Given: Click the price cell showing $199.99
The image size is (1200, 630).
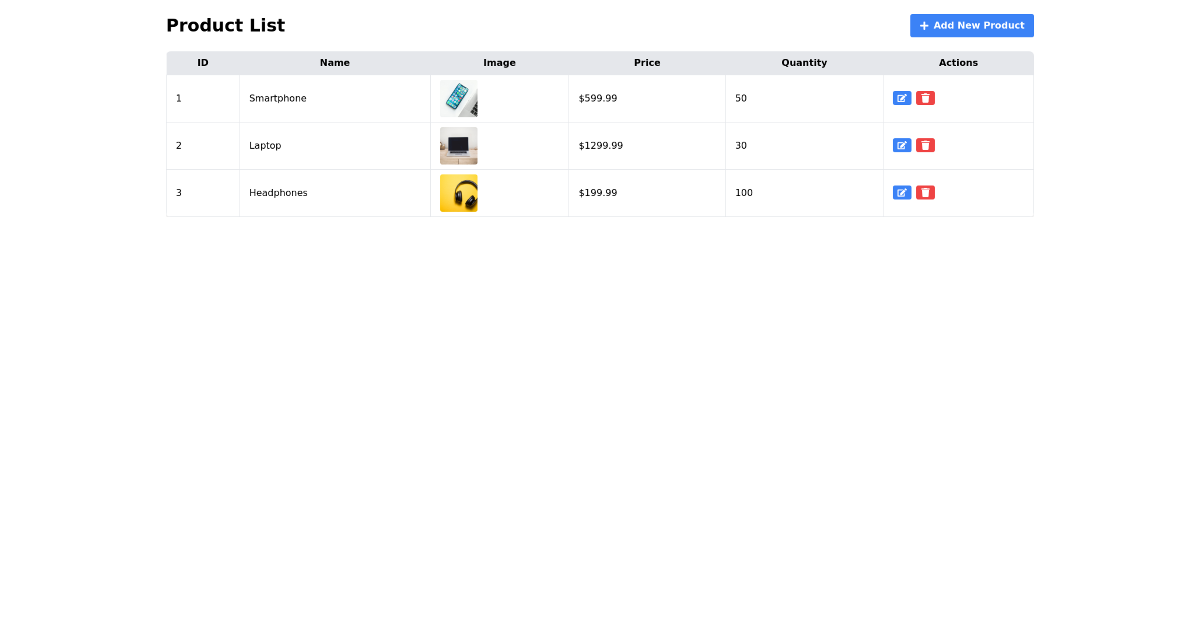Looking at the screenshot, I should click(x=598, y=192).
